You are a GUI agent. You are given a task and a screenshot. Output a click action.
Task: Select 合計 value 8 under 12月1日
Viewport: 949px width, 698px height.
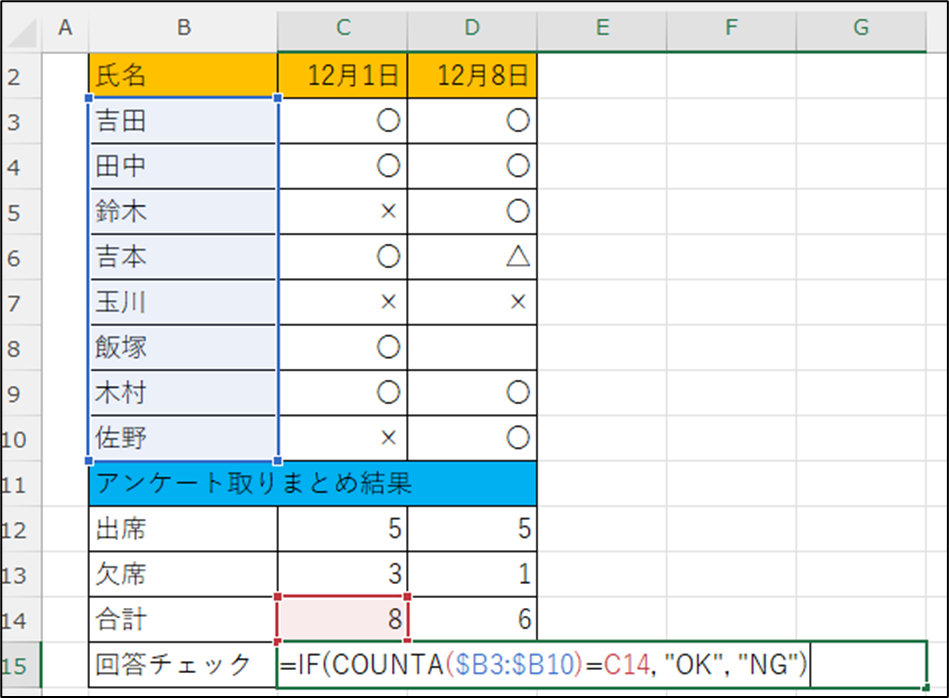[x=343, y=619]
